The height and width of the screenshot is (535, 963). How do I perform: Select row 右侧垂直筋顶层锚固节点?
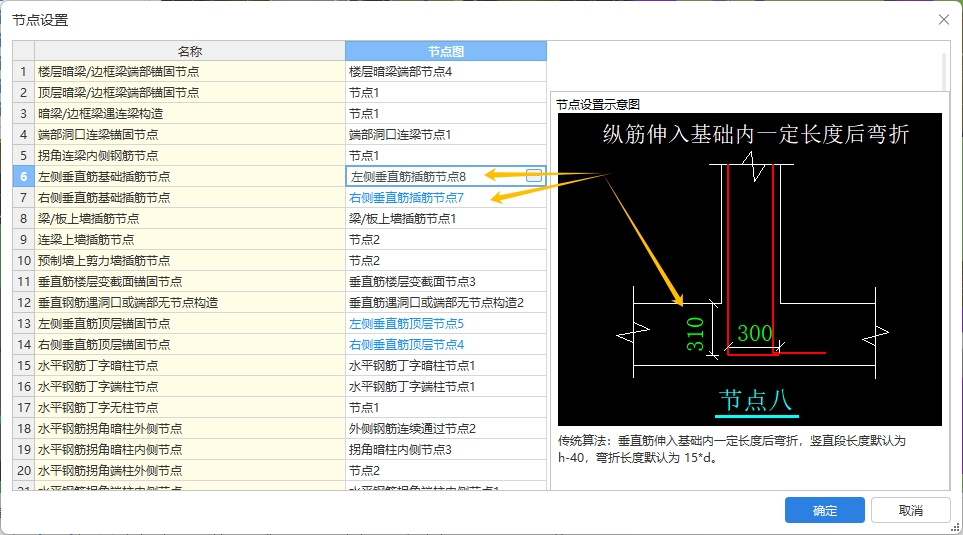(190, 345)
